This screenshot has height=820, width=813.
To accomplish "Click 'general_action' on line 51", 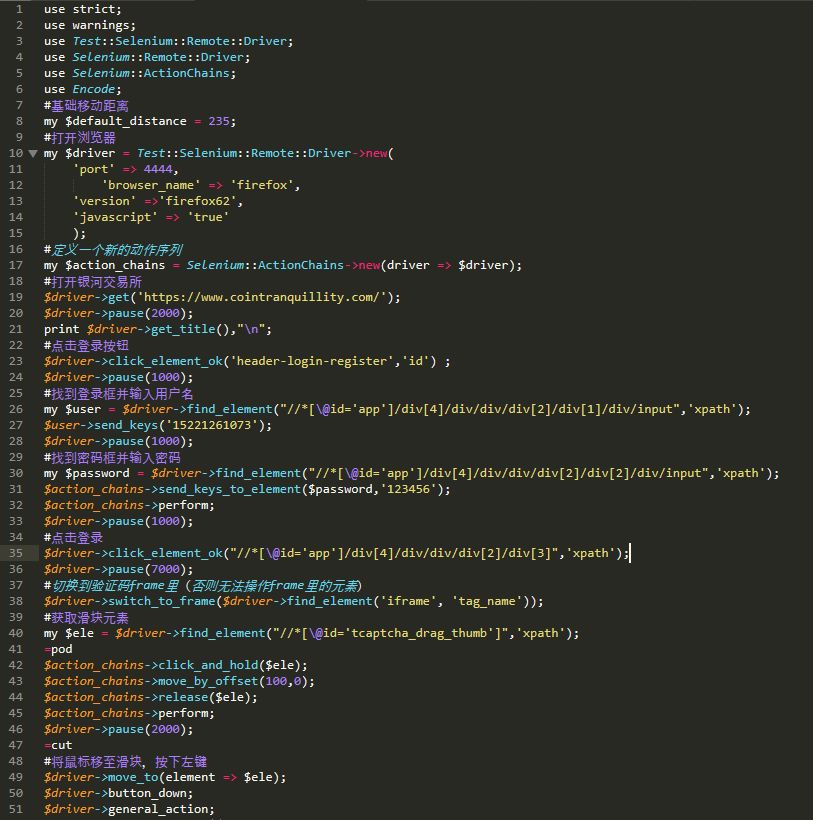I will pyautogui.click(x=158, y=809).
